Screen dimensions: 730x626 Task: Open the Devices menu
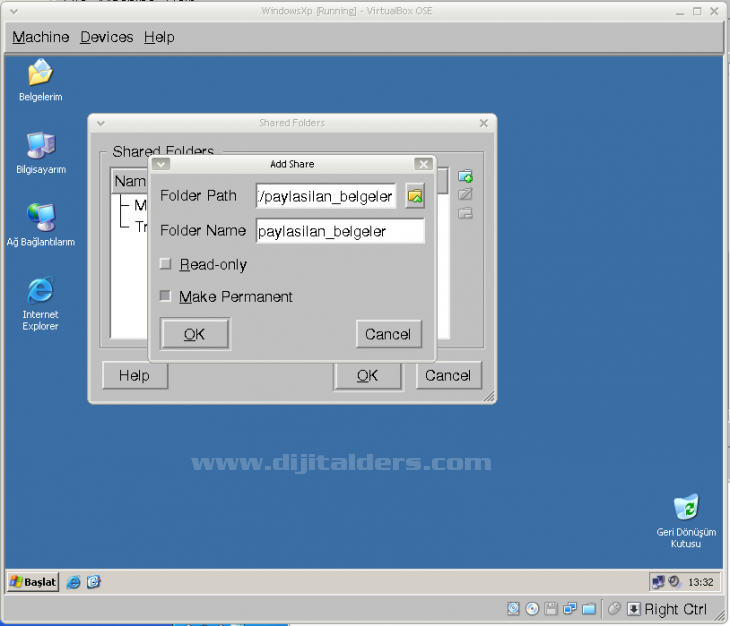107,37
